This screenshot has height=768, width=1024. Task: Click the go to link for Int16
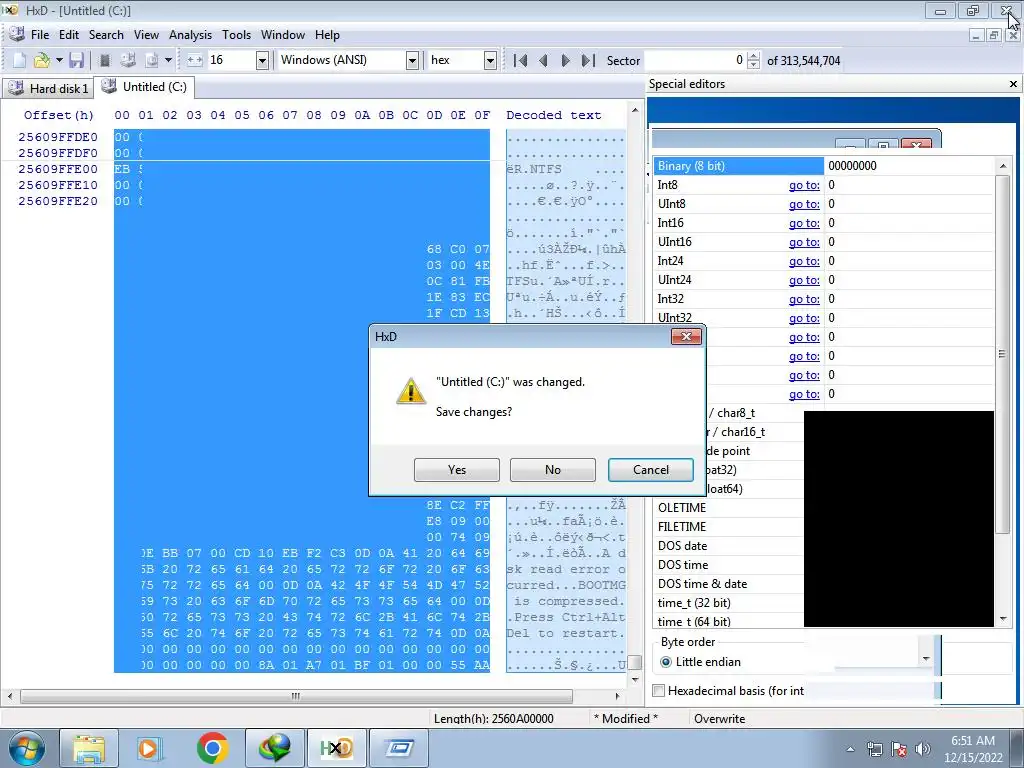click(x=804, y=223)
